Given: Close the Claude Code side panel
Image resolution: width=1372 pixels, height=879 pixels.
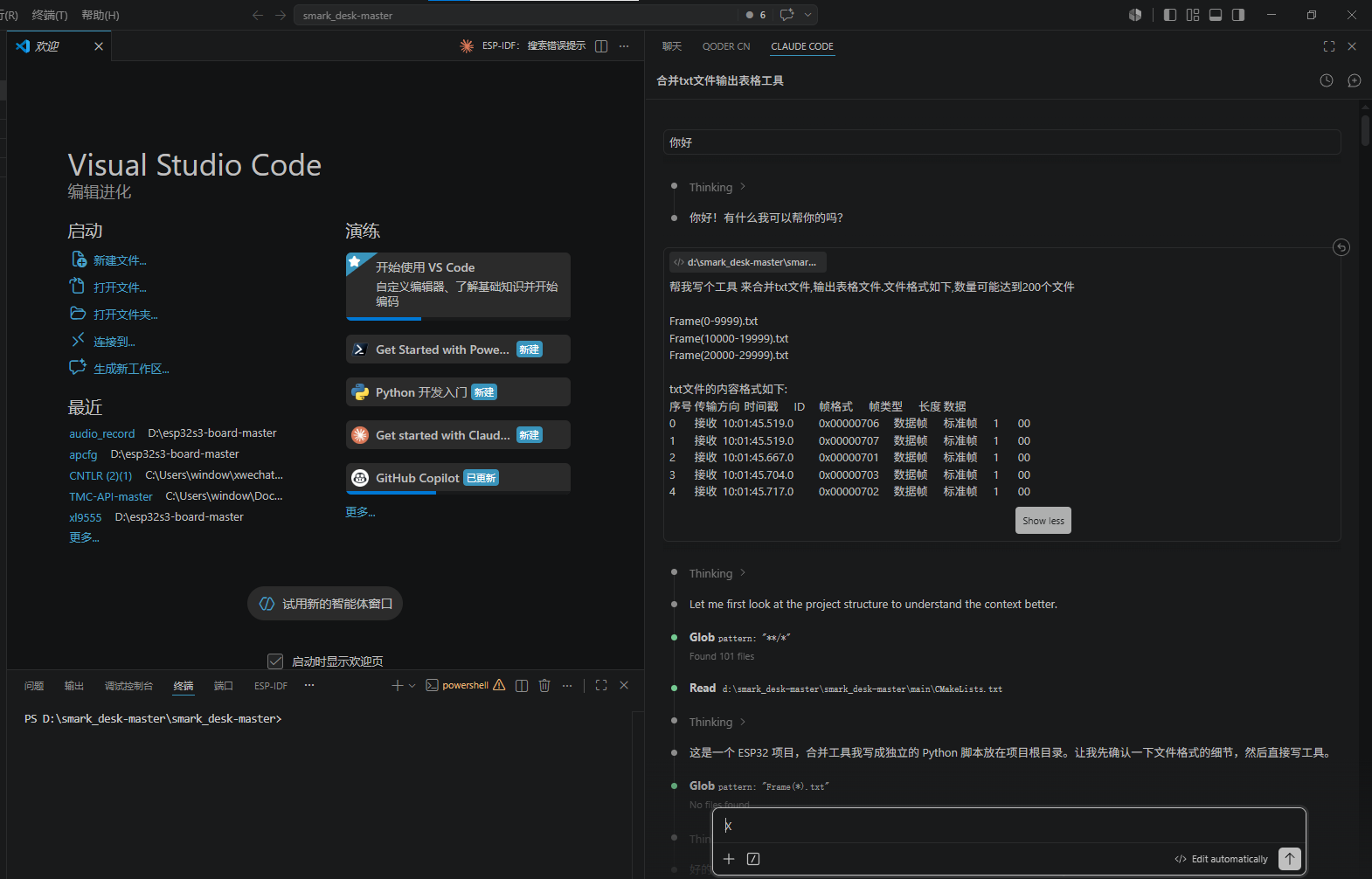Looking at the screenshot, I should click(1352, 46).
